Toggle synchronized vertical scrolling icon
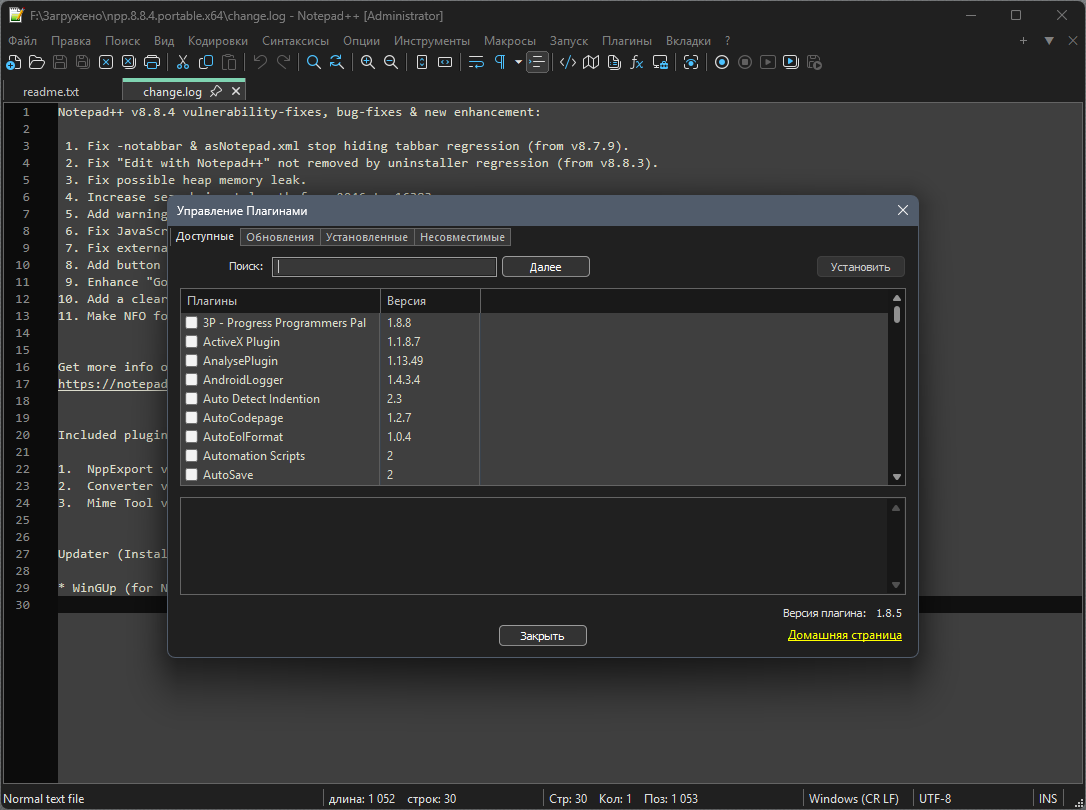This screenshot has height=810, width=1086. click(x=422, y=62)
